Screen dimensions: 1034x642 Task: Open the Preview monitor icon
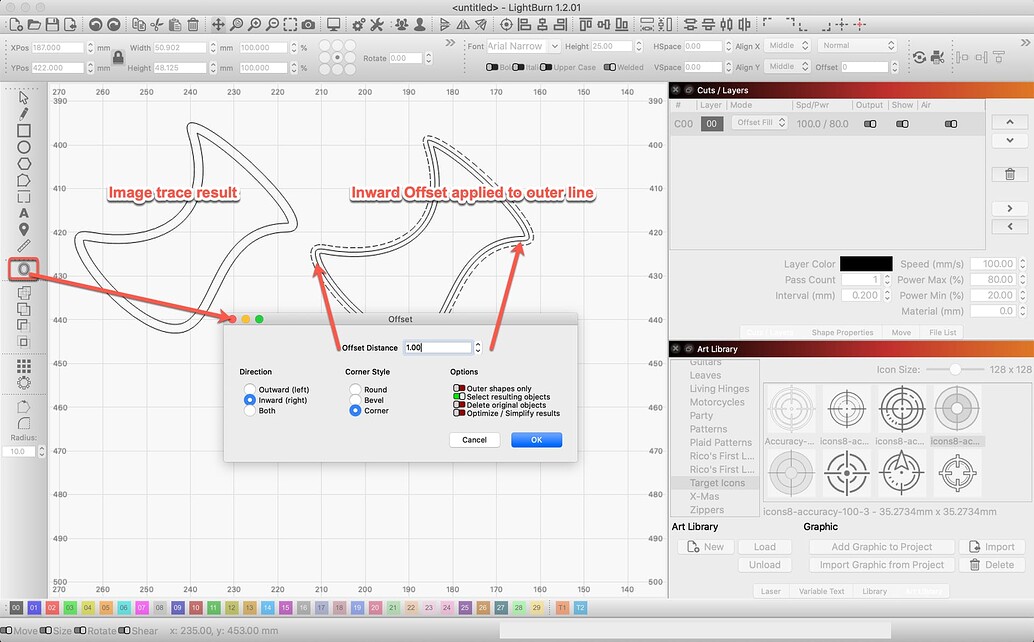334,24
